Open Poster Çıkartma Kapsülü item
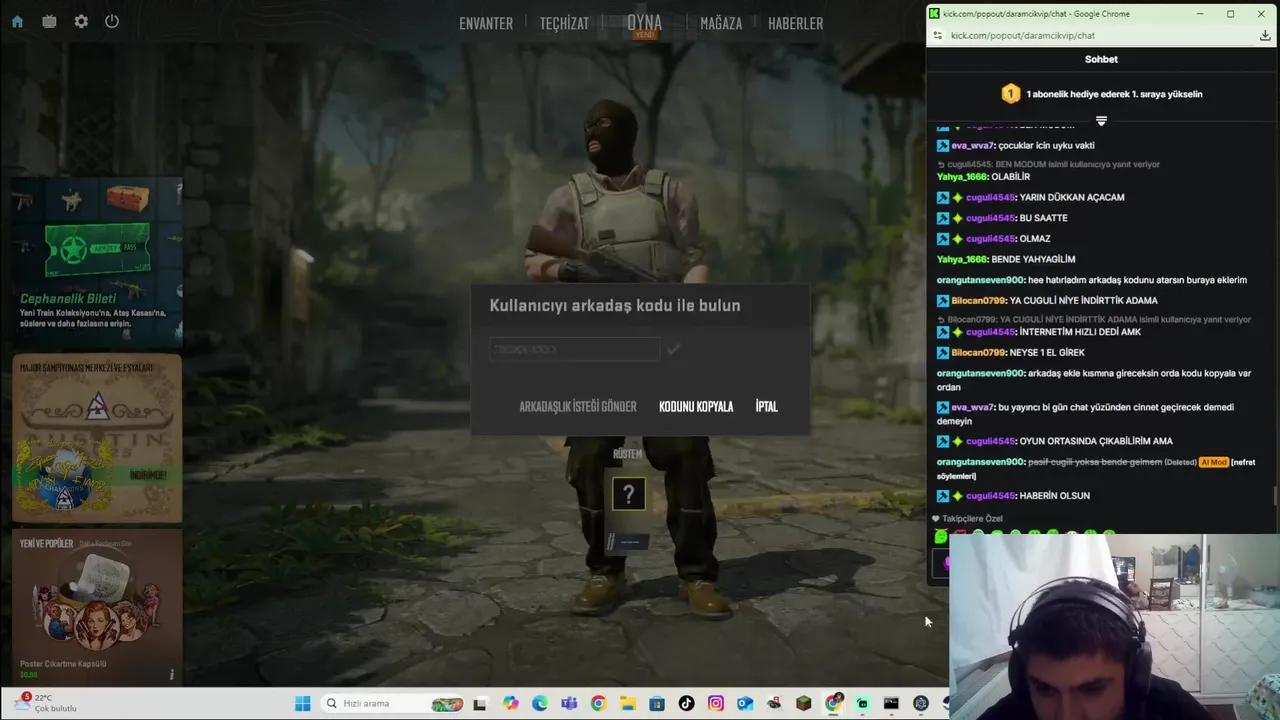Viewport: 1280px width, 720px height. (97, 608)
